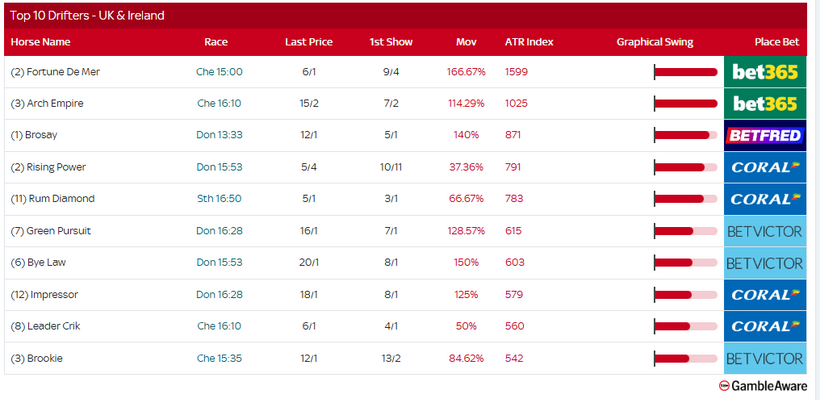The height and width of the screenshot is (400, 820).
Task: Click Coral logo for Rising Power
Action: [765, 167]
